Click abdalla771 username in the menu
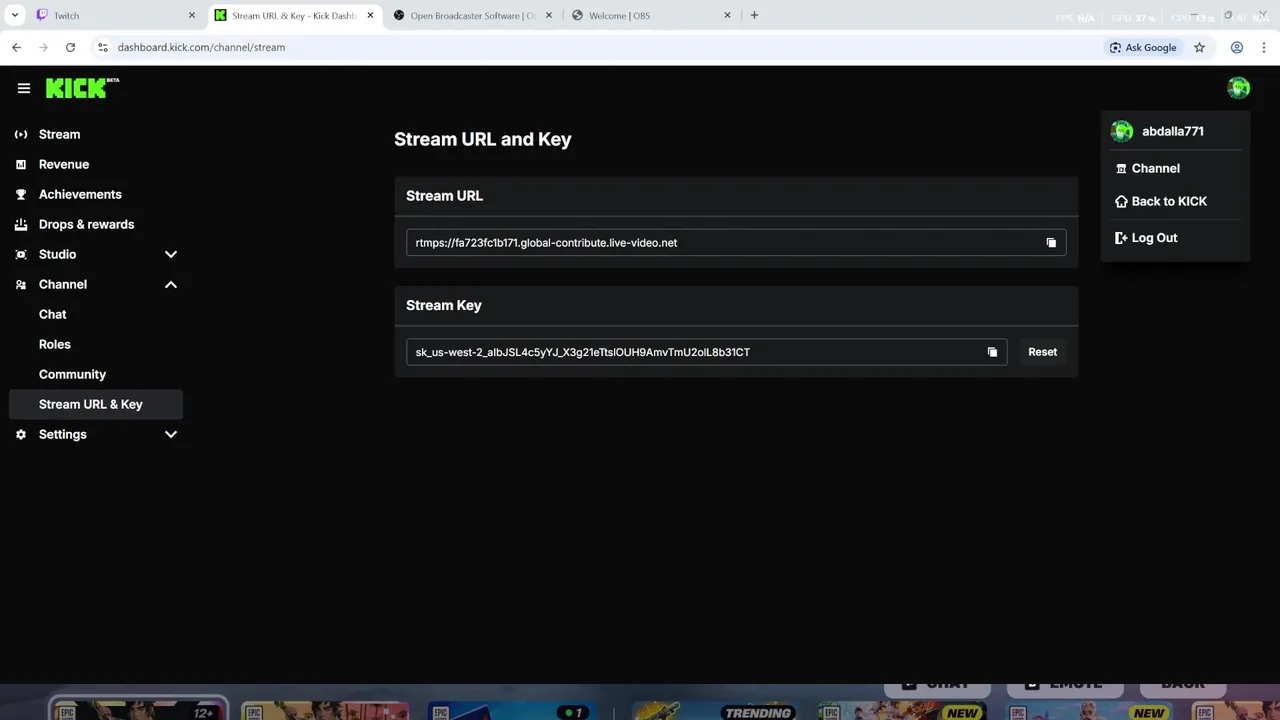Screen dimensions: 1280x720 (x=1172, y=131)
